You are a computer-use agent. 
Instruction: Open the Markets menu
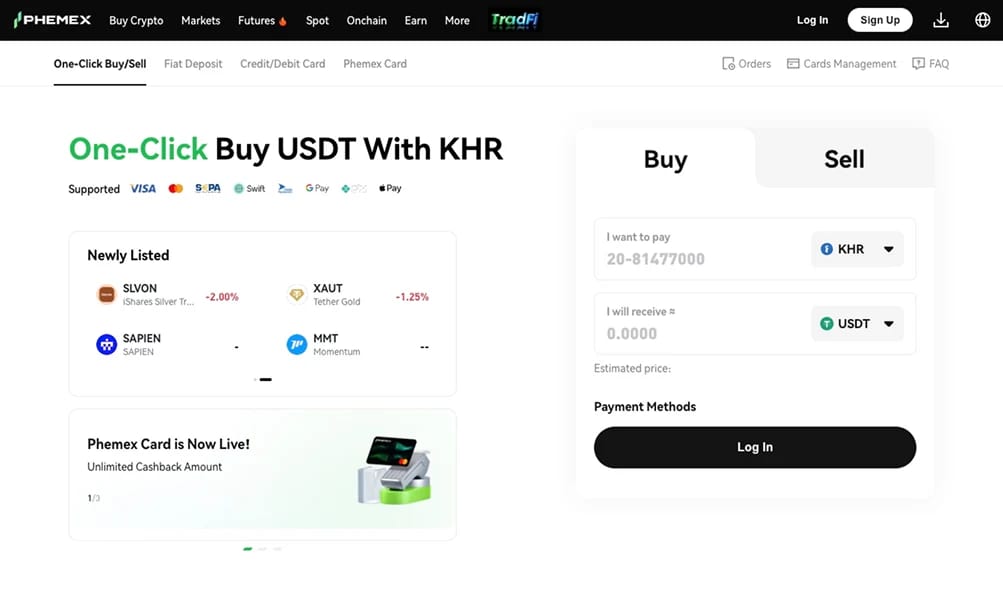[200, 20]
